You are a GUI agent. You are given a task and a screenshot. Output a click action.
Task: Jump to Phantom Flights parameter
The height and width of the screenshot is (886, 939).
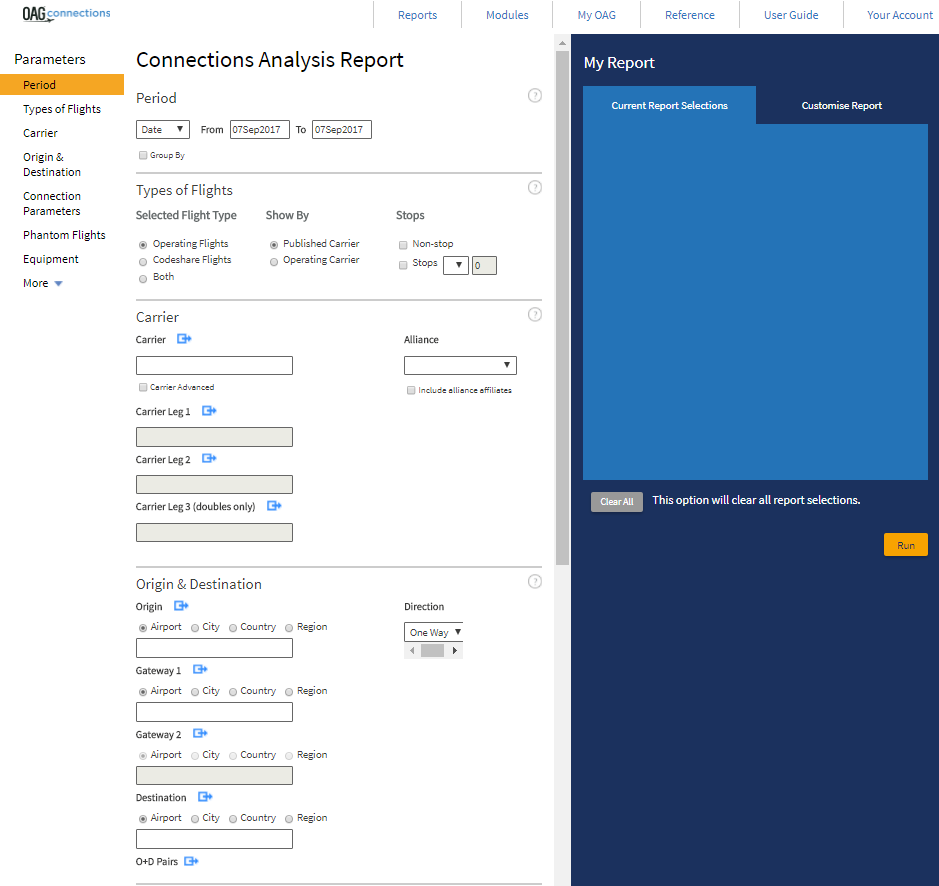tap(64, 235)
